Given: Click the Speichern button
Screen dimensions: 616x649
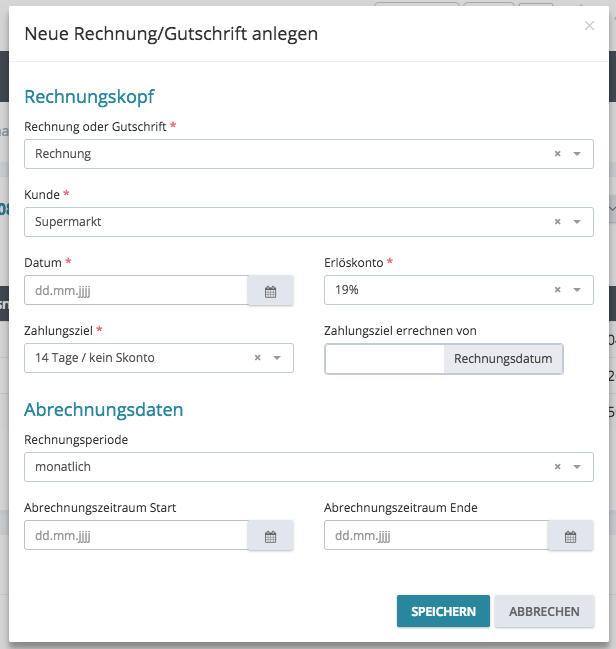Looking at the screenshot, I should [443, 611].
